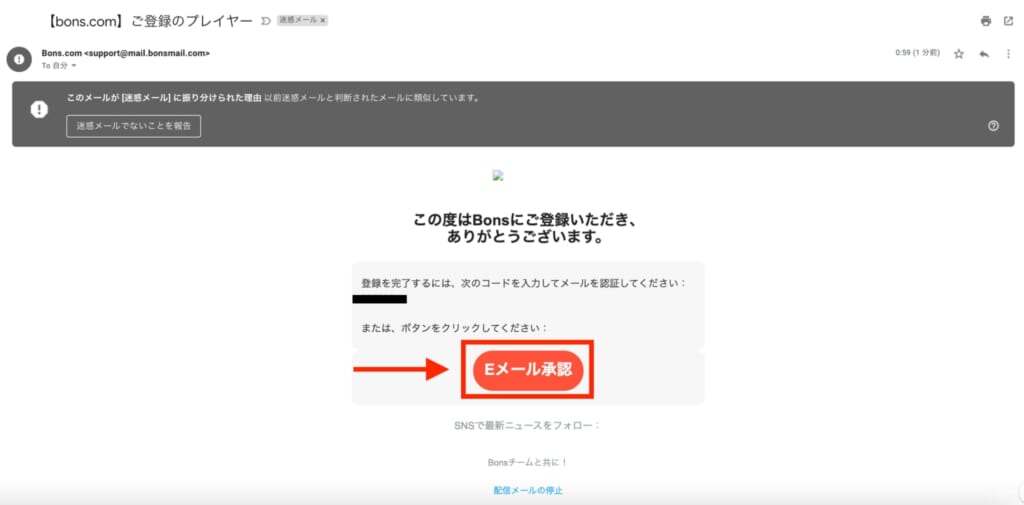Remove the 迷惑メール label chip
This screenshot has width=1024, height=505.
point(323,21)
